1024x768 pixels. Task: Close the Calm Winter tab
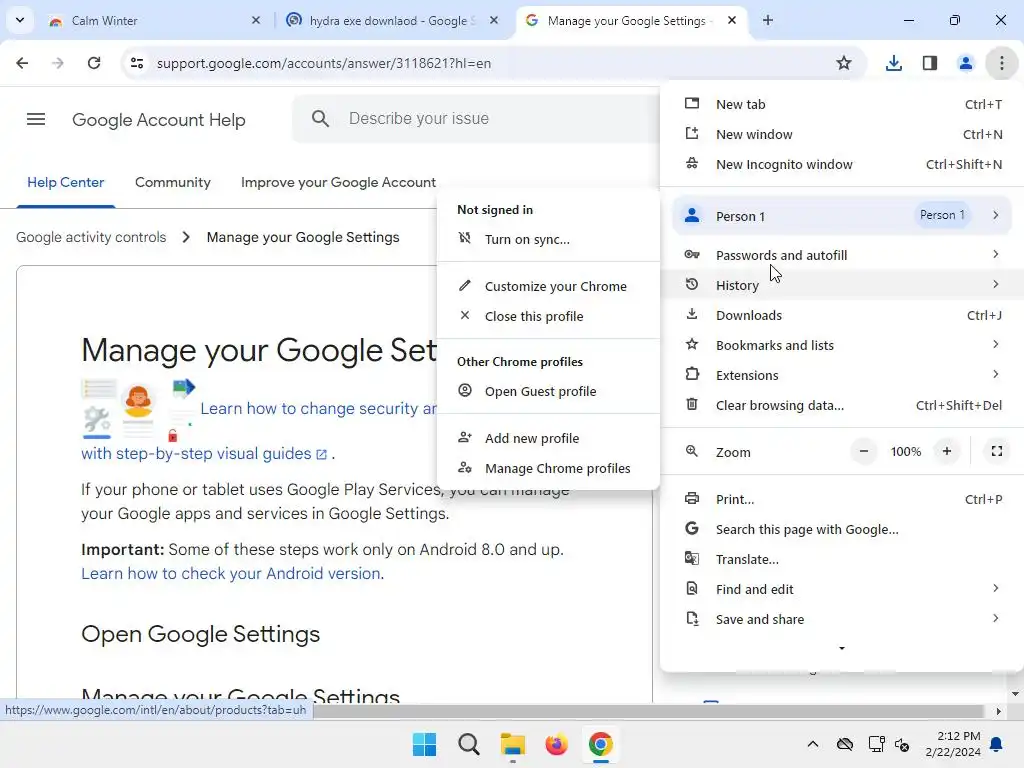click(256, 20)
